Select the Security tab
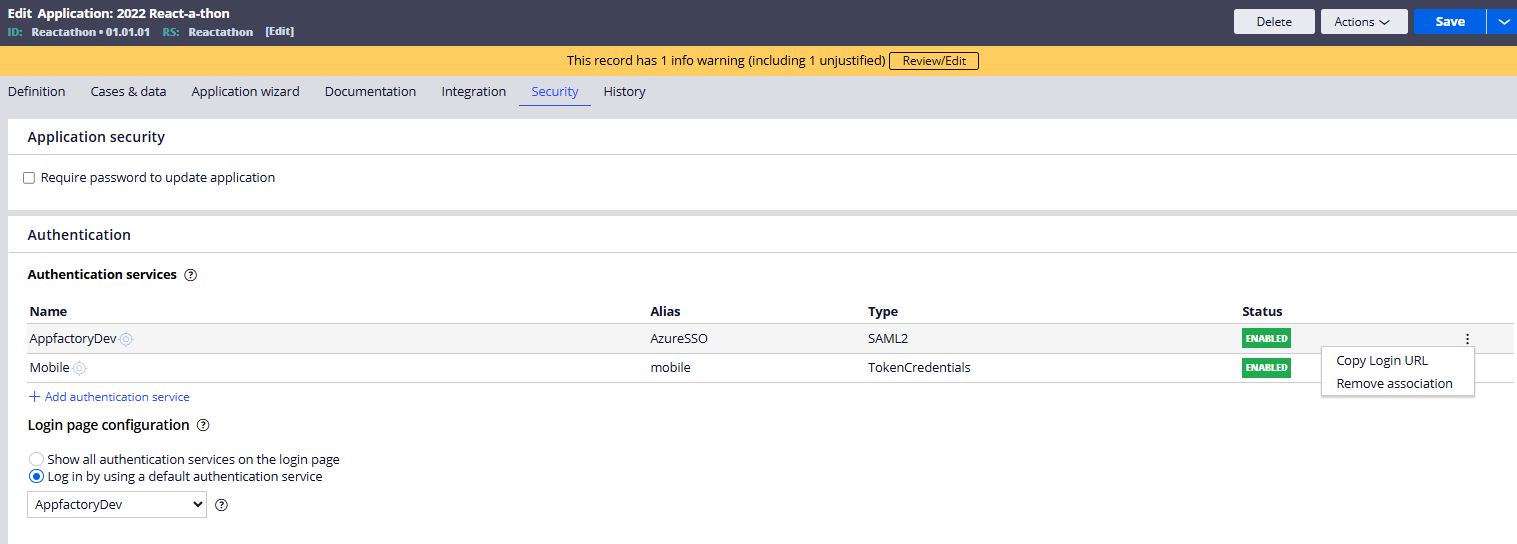The width and height of the screenshot is (1517, 544). pyautogui.click(x=555, y=91)
